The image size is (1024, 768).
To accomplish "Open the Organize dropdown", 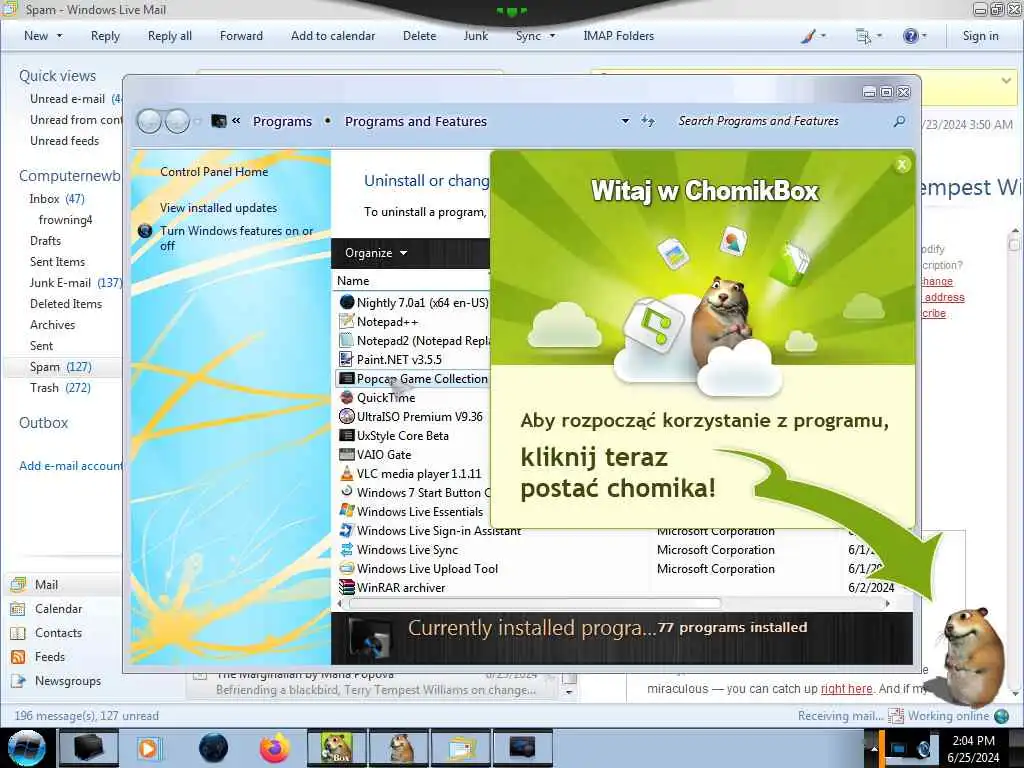I will [376, 253].
